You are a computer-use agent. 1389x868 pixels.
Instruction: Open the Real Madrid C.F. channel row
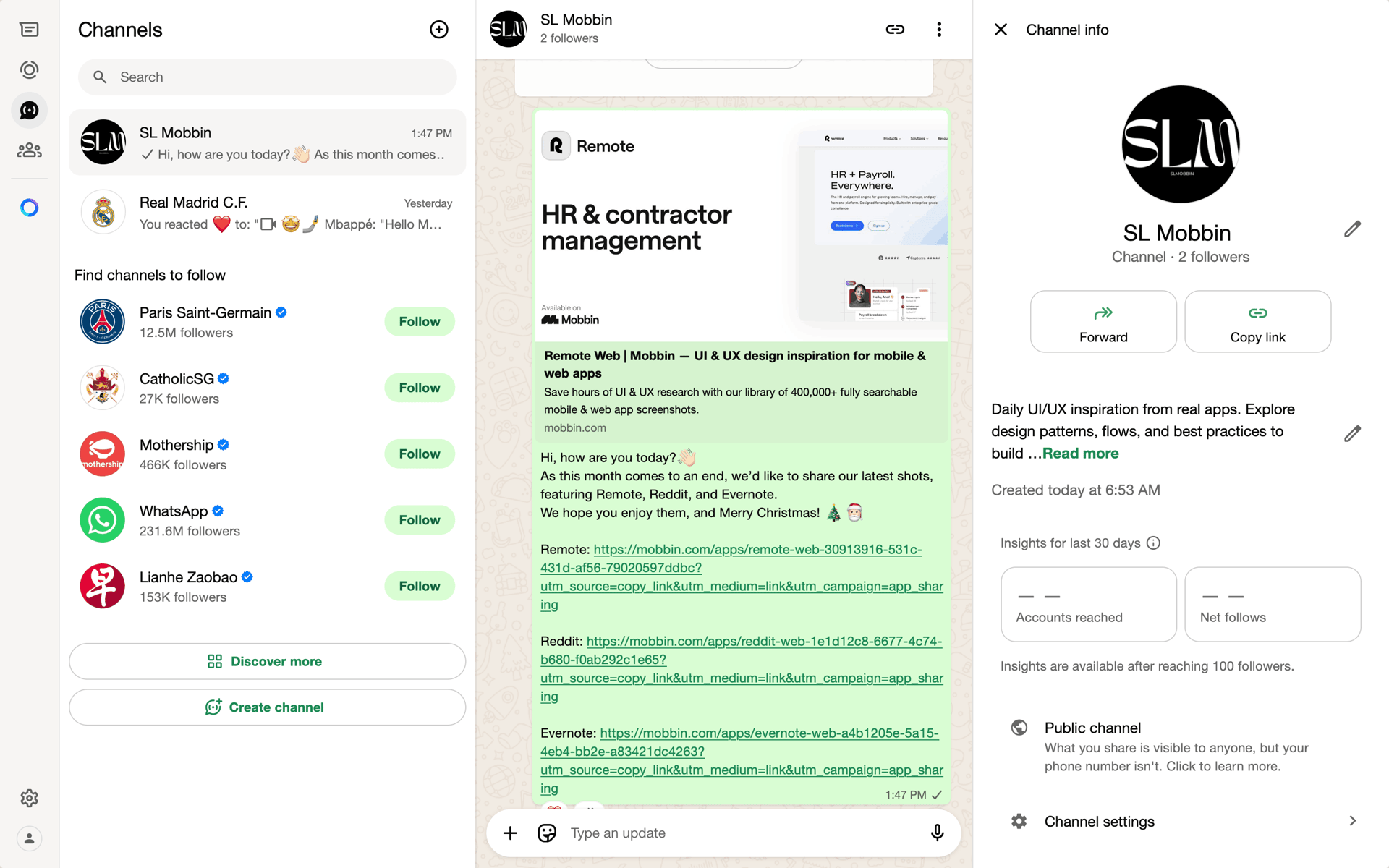coord(267,213)
